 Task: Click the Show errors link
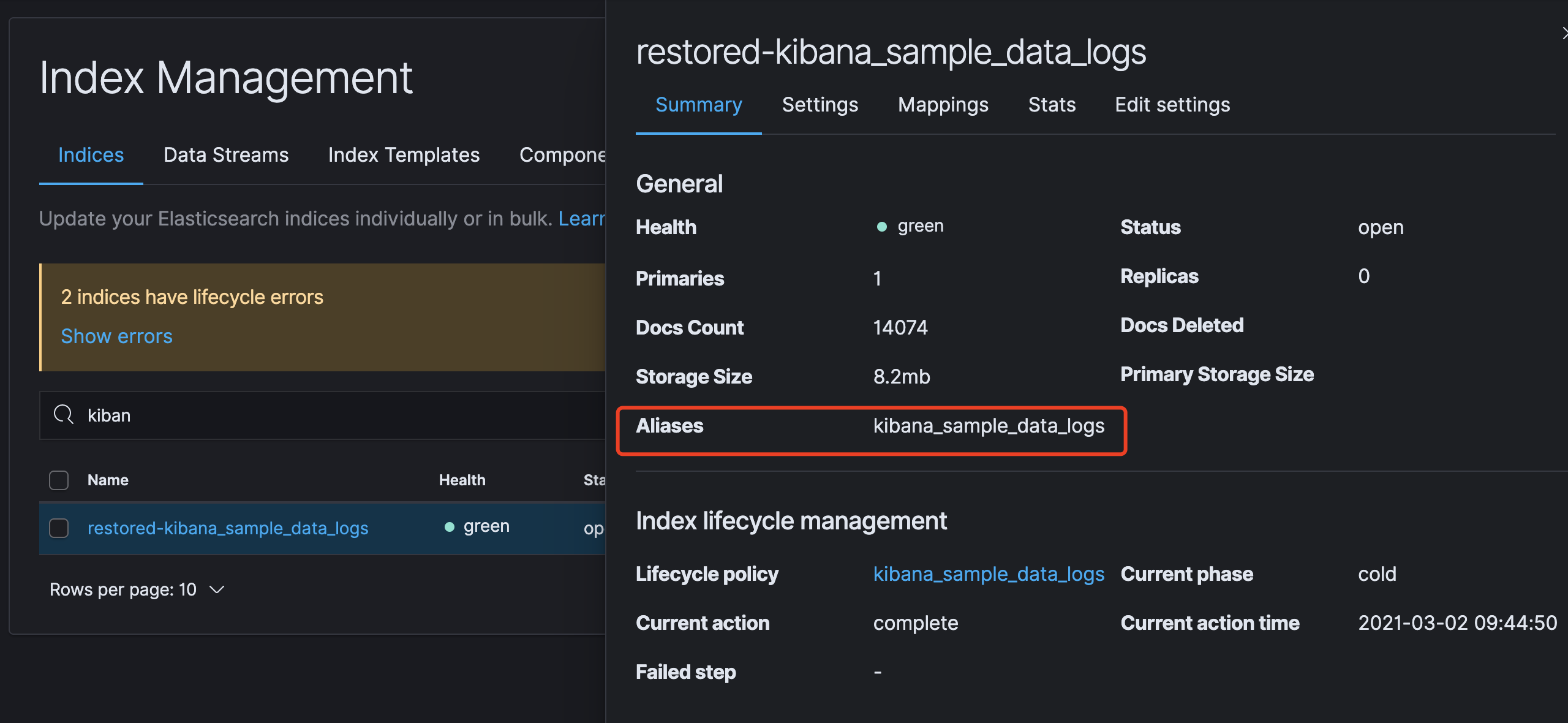[116, 336]
